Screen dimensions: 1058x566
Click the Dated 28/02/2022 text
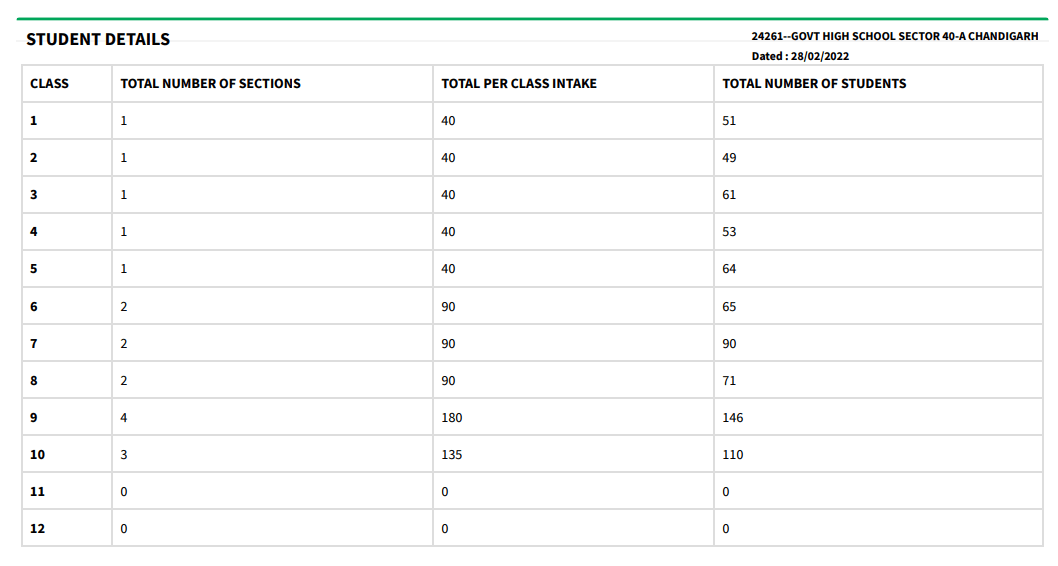click(x=800, y=57)
